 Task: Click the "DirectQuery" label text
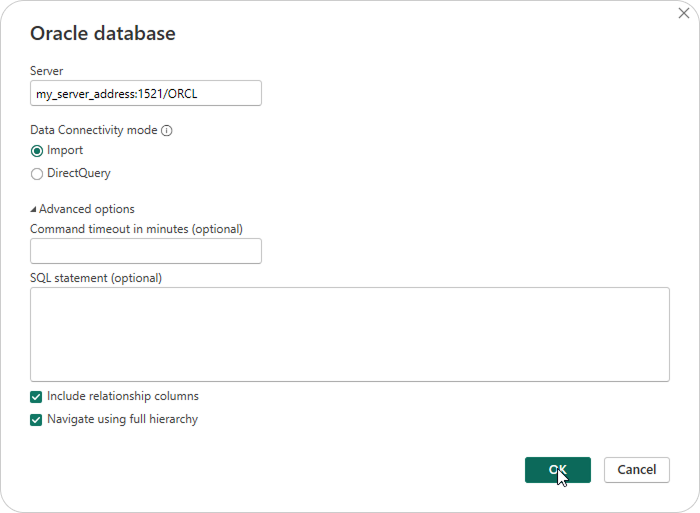[79, 174]
